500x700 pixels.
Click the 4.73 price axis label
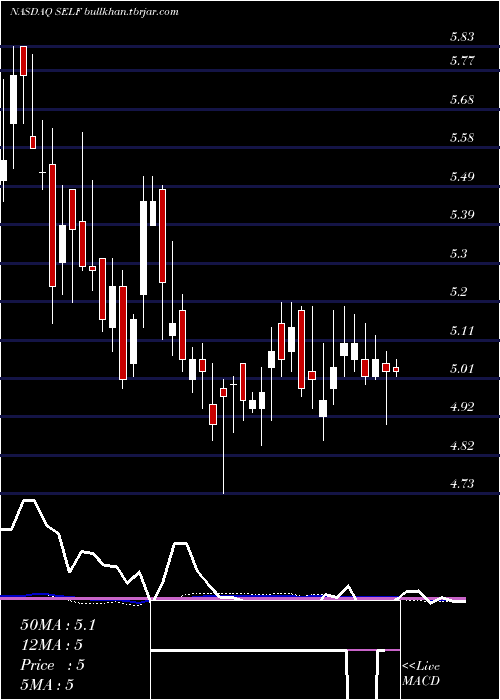(462, 483)
